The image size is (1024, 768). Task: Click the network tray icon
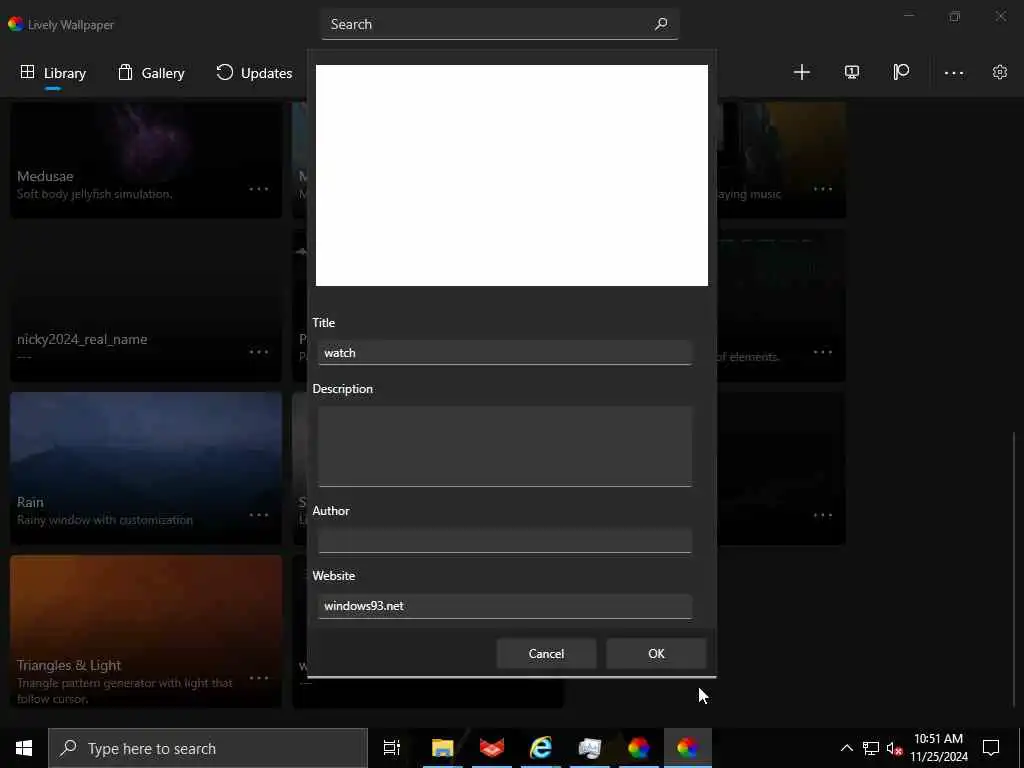[871, 748]
